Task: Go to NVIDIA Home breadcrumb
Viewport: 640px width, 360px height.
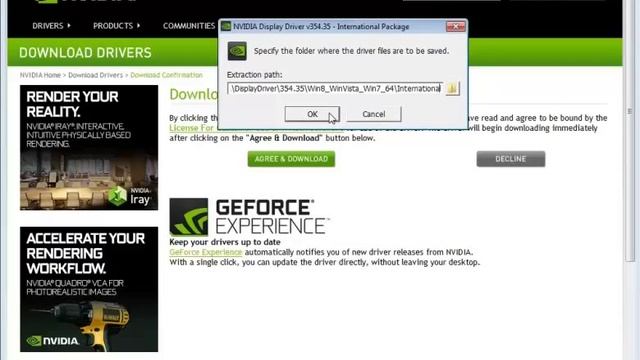Action: (x=40, y=75)
